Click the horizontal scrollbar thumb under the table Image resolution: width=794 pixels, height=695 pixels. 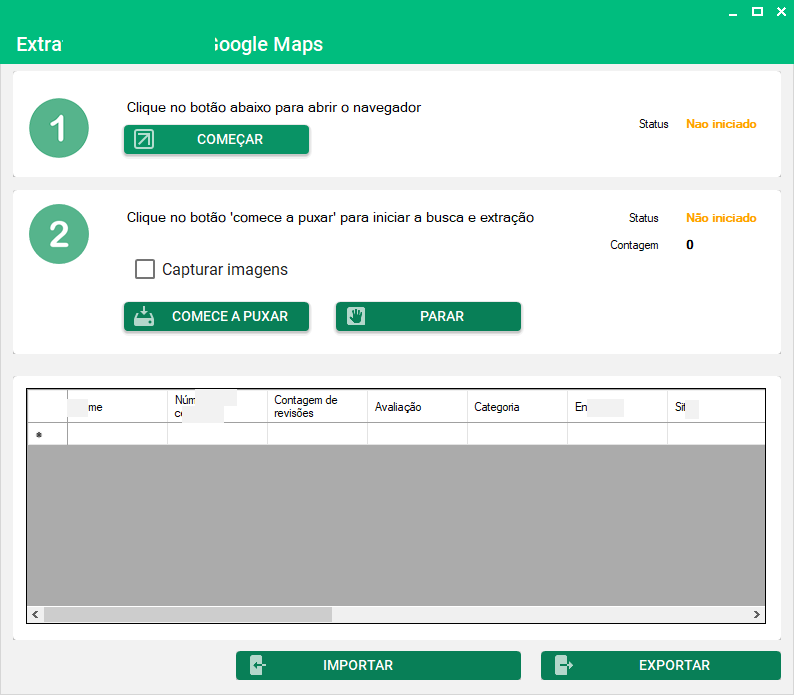pos(187,614)
